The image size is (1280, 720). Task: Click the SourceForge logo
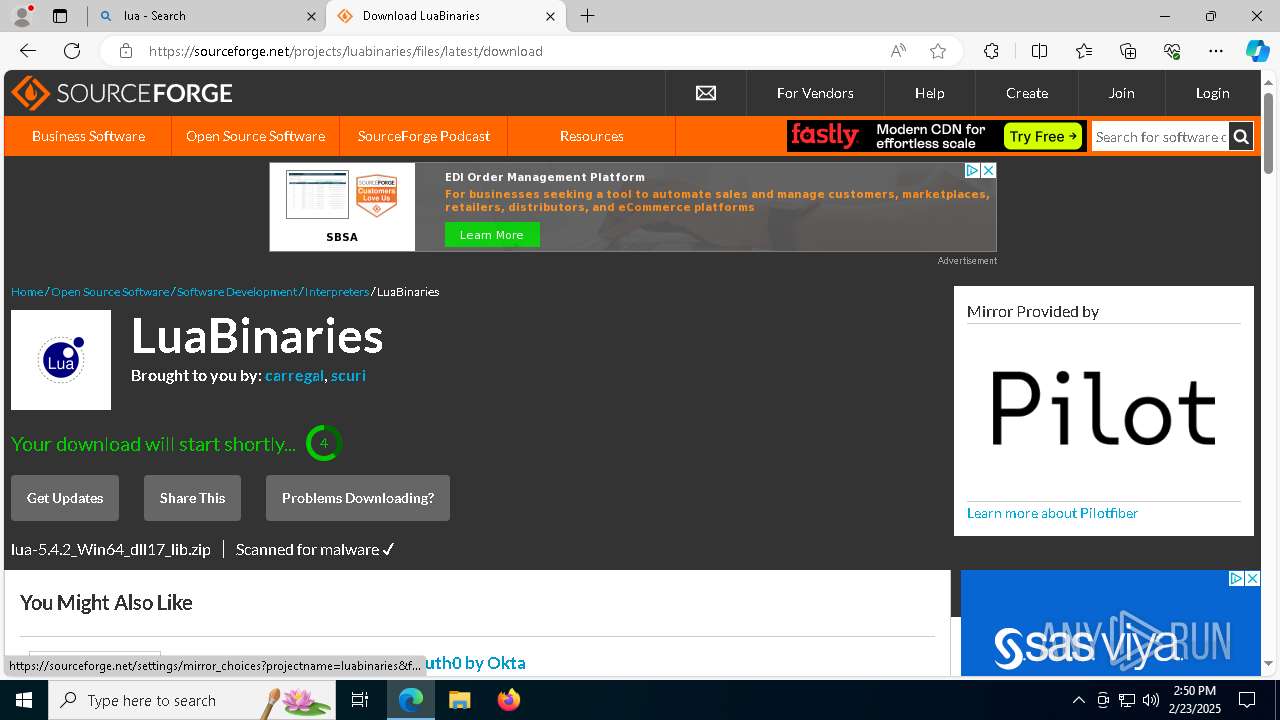[x=122, y=93]
